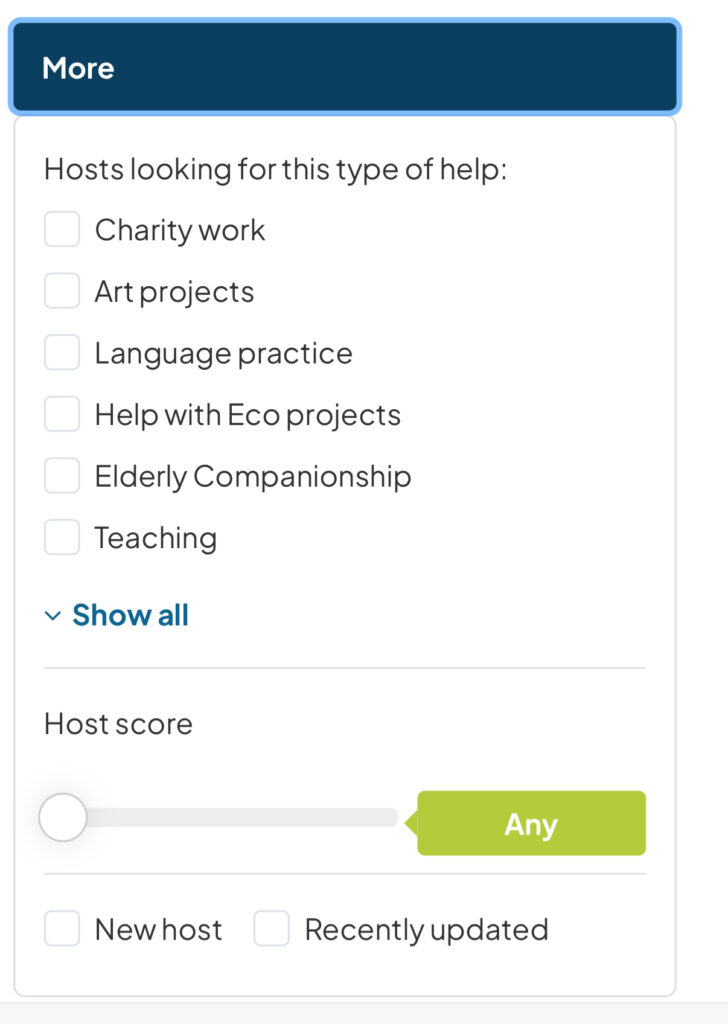
Task: Toggle the Recently updated checkbox
Action: tap(271, 929)
